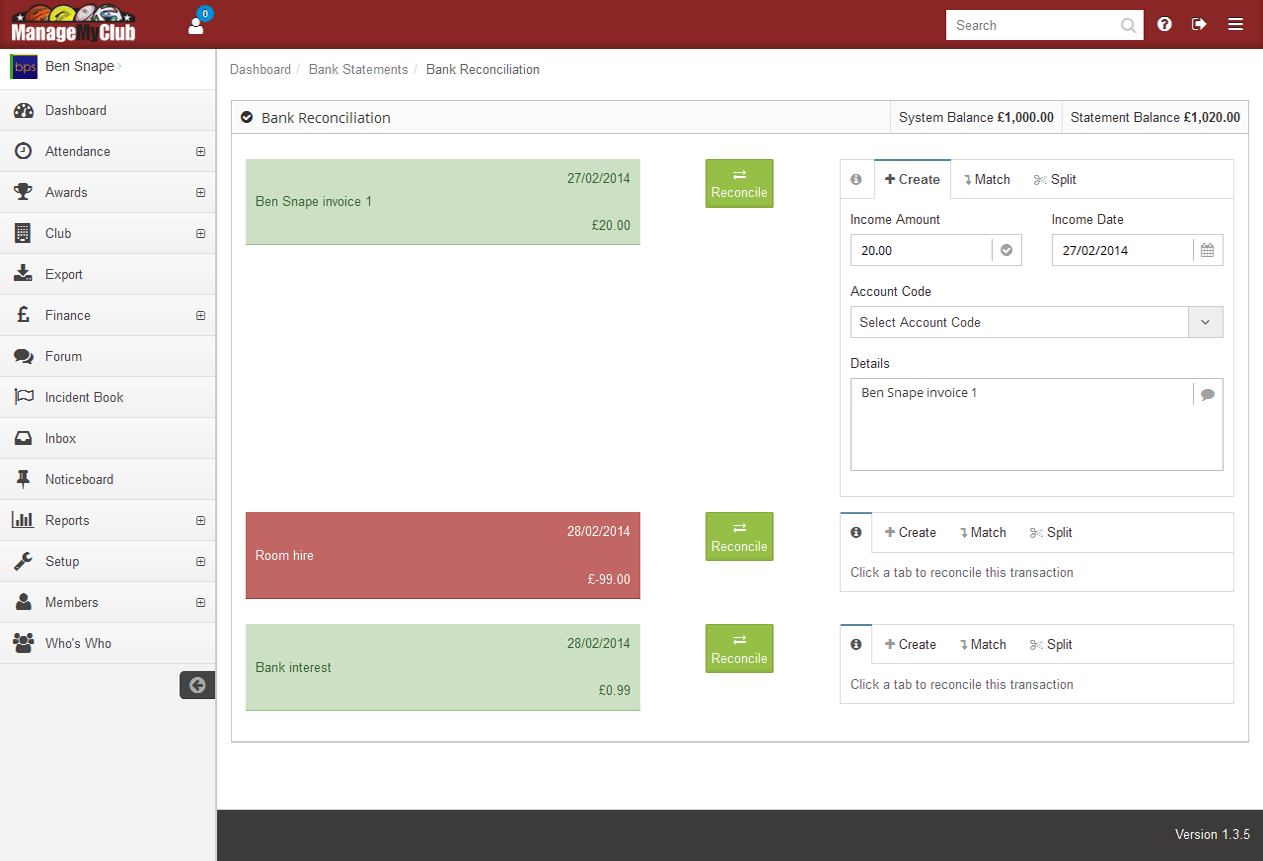
Task: Click the check icon in Income Amount
Action: click(x=1007, y=250)
